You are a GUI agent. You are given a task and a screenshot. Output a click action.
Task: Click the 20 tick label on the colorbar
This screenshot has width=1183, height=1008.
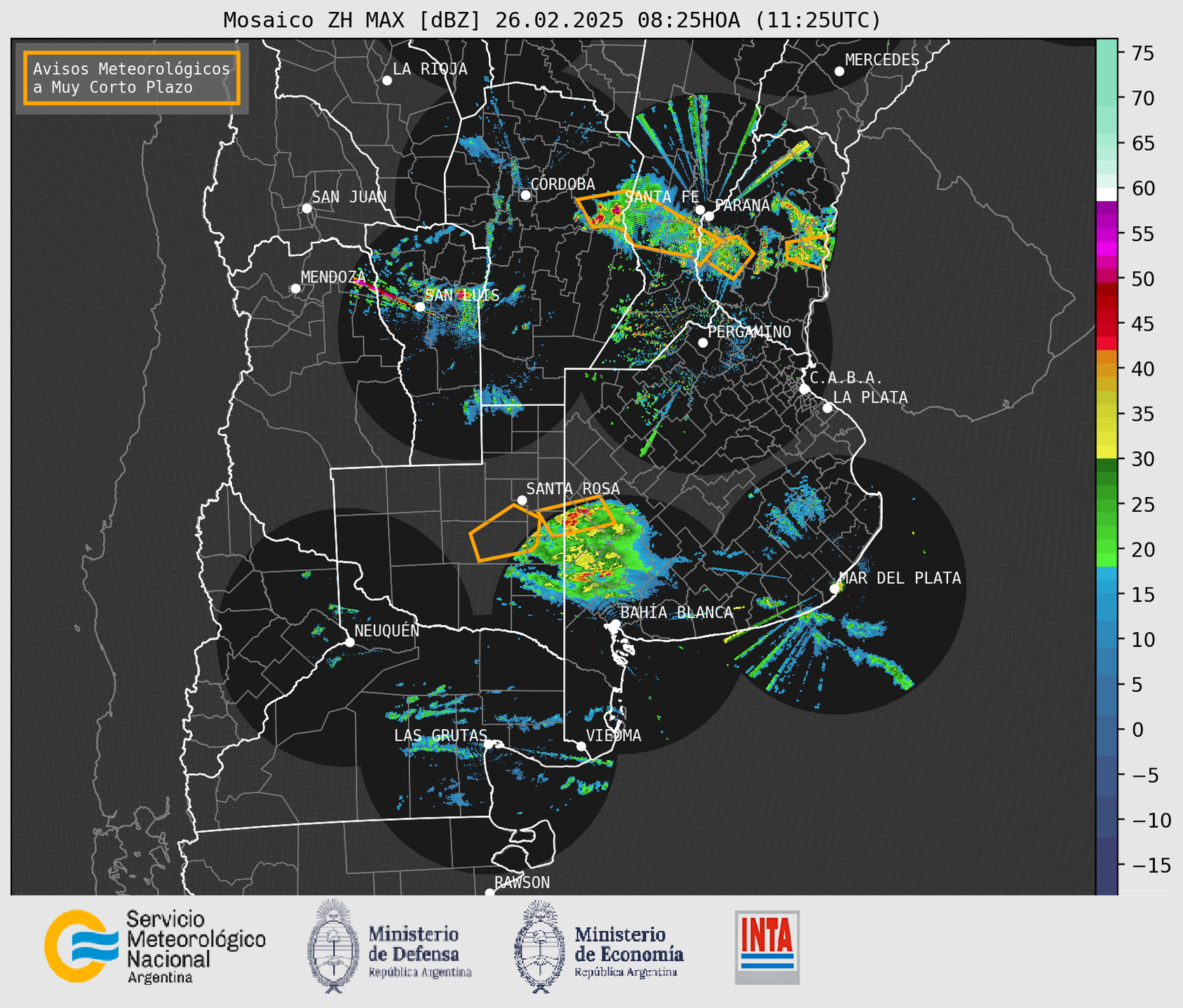tap(1142, 550)
